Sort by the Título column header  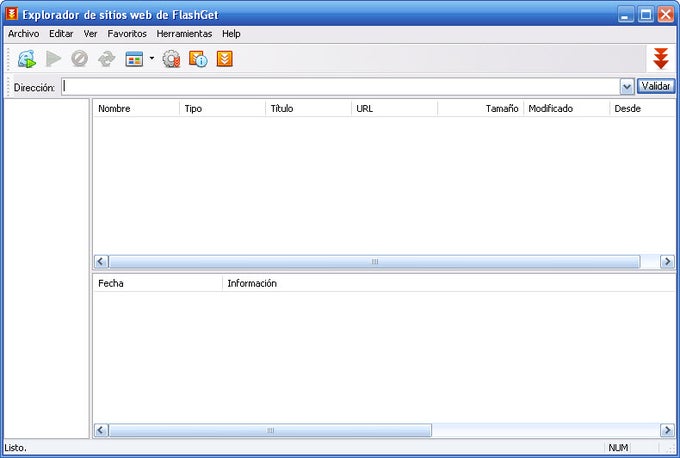tap(308, 108)
